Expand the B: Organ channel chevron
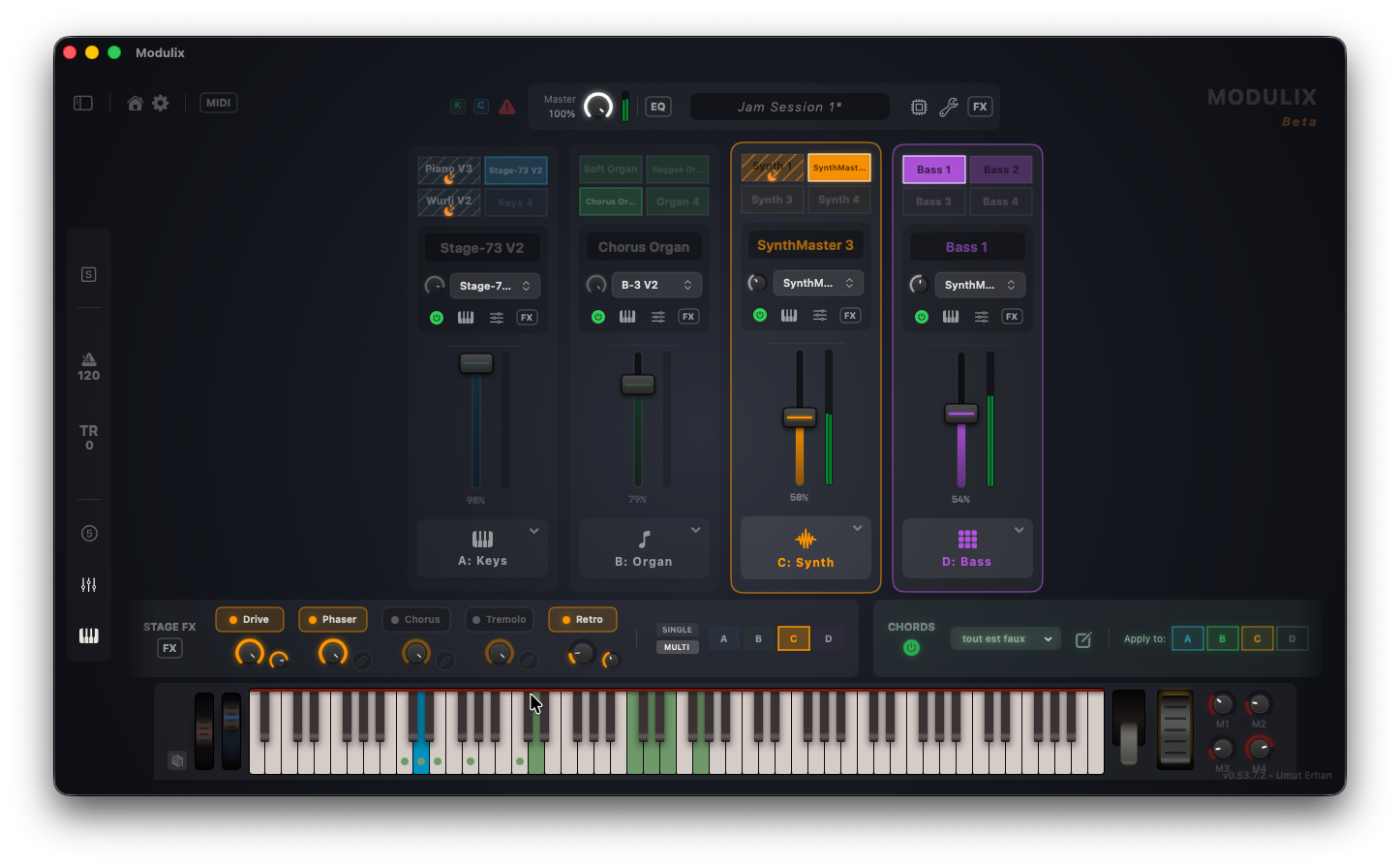 coord(695,530)
